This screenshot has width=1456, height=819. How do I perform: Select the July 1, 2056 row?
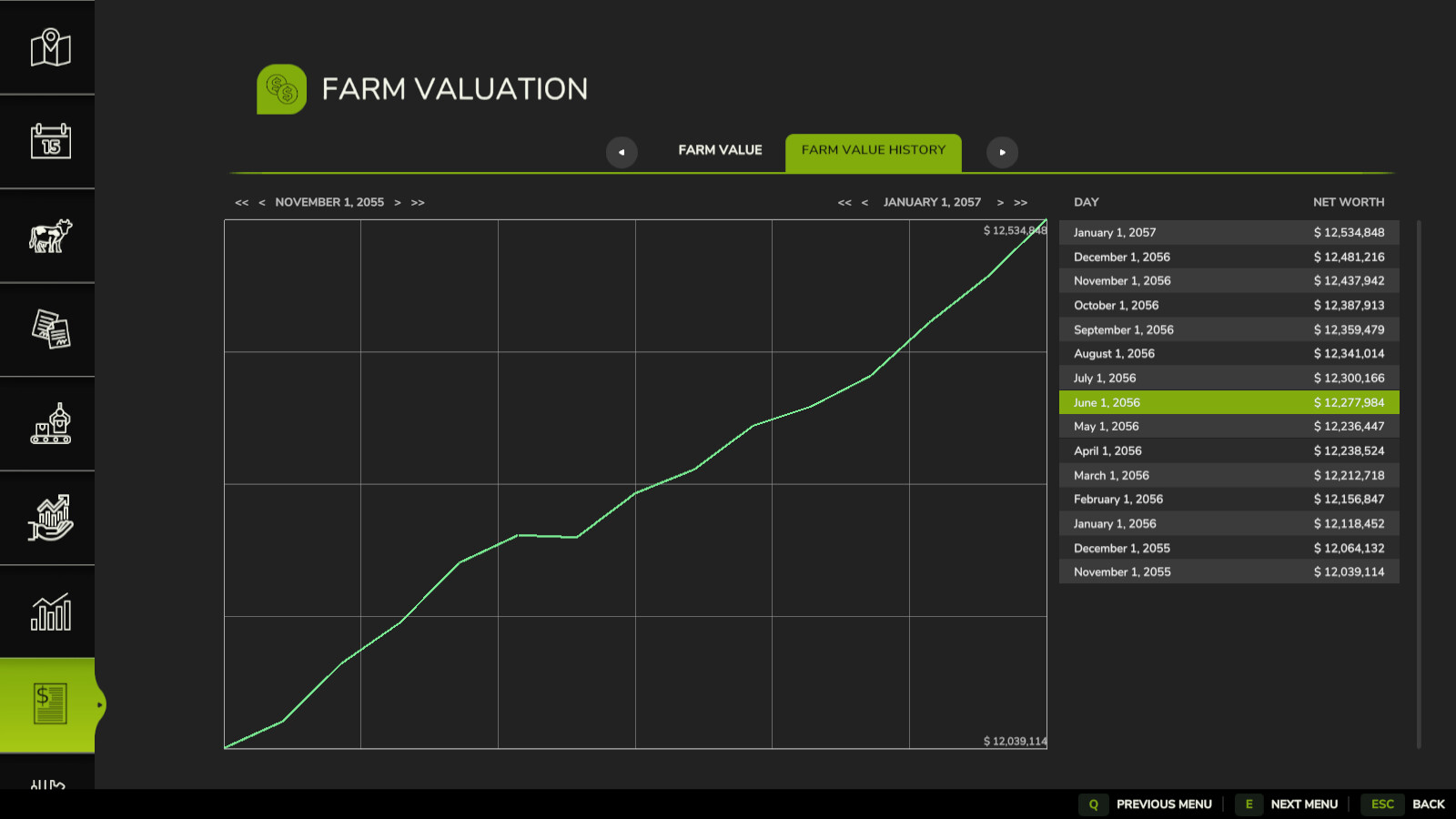[1229, 378]
